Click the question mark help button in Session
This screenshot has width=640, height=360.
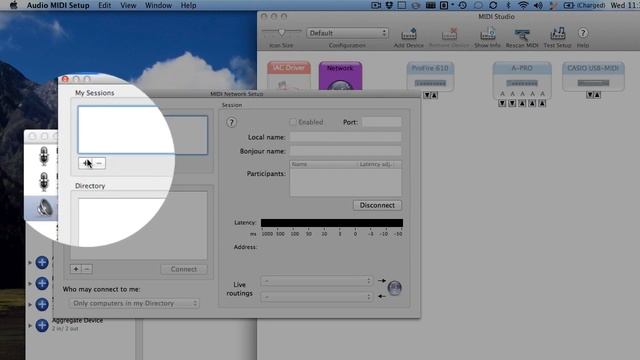(231, 122)
